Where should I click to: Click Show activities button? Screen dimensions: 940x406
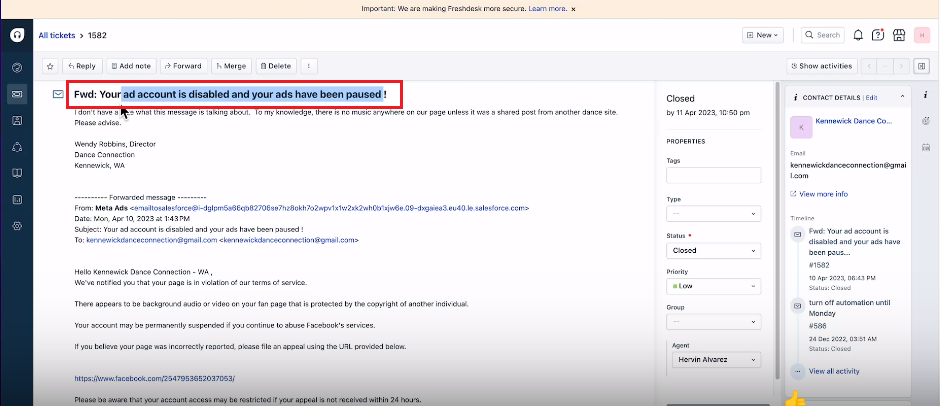tap(822, 66)
